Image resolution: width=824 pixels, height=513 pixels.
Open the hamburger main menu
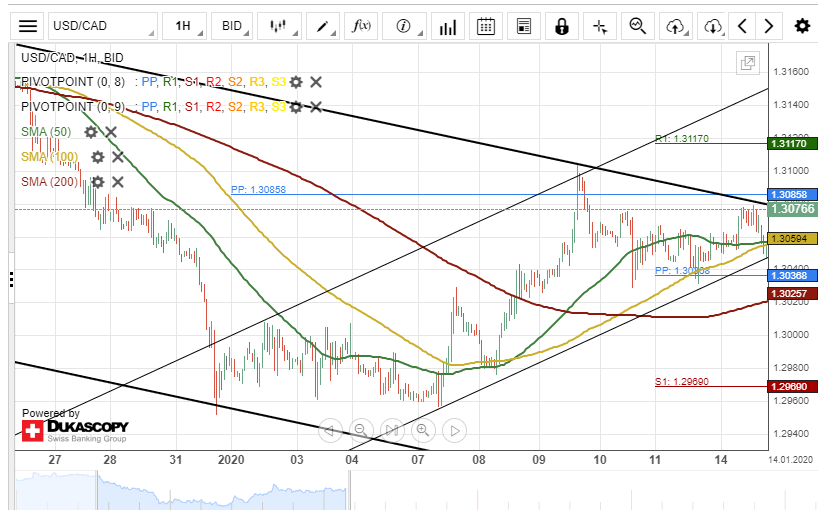[x=29, y=26]
